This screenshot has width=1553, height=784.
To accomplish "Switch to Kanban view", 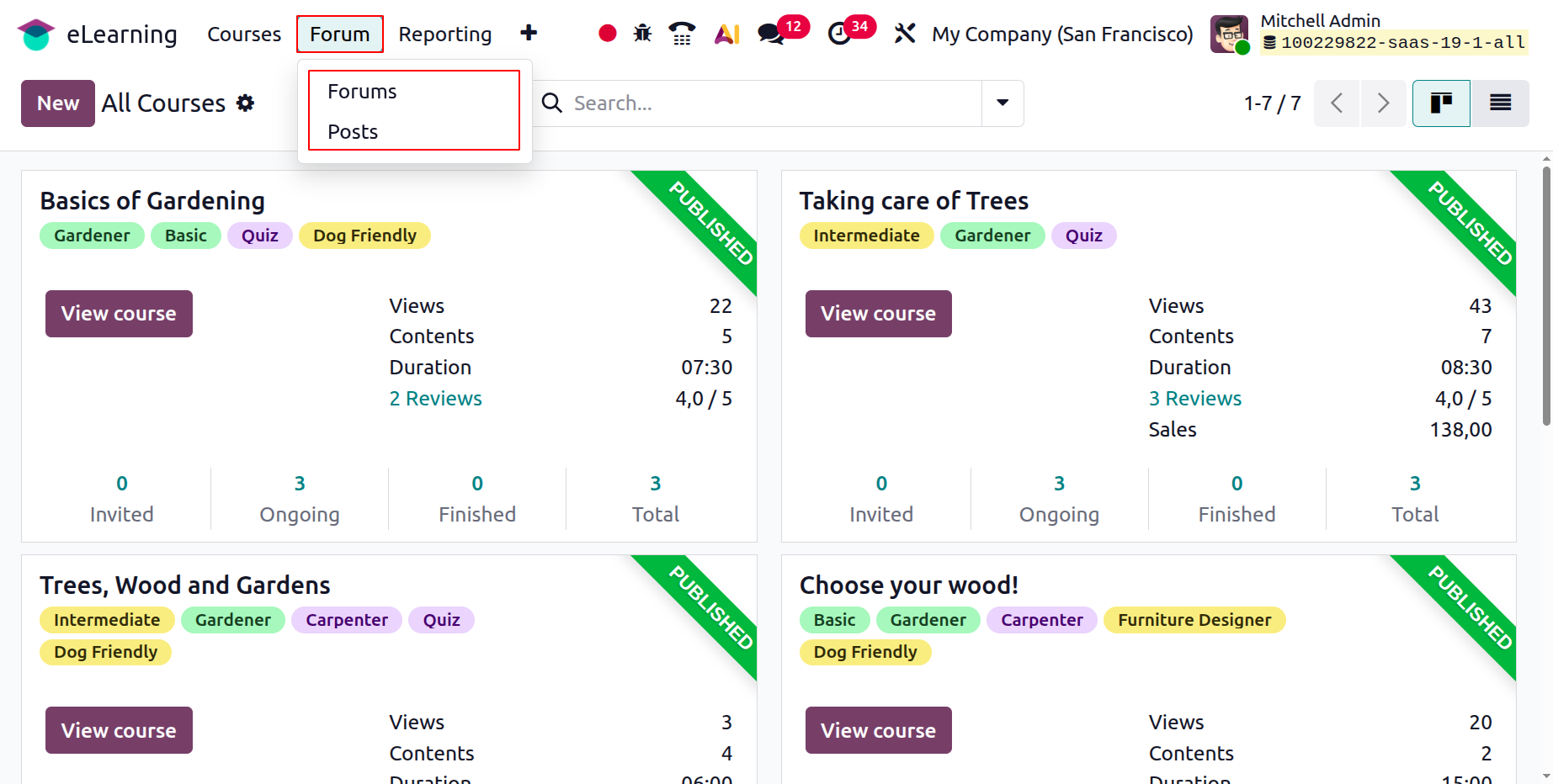I will click(x=1441, y=103).
